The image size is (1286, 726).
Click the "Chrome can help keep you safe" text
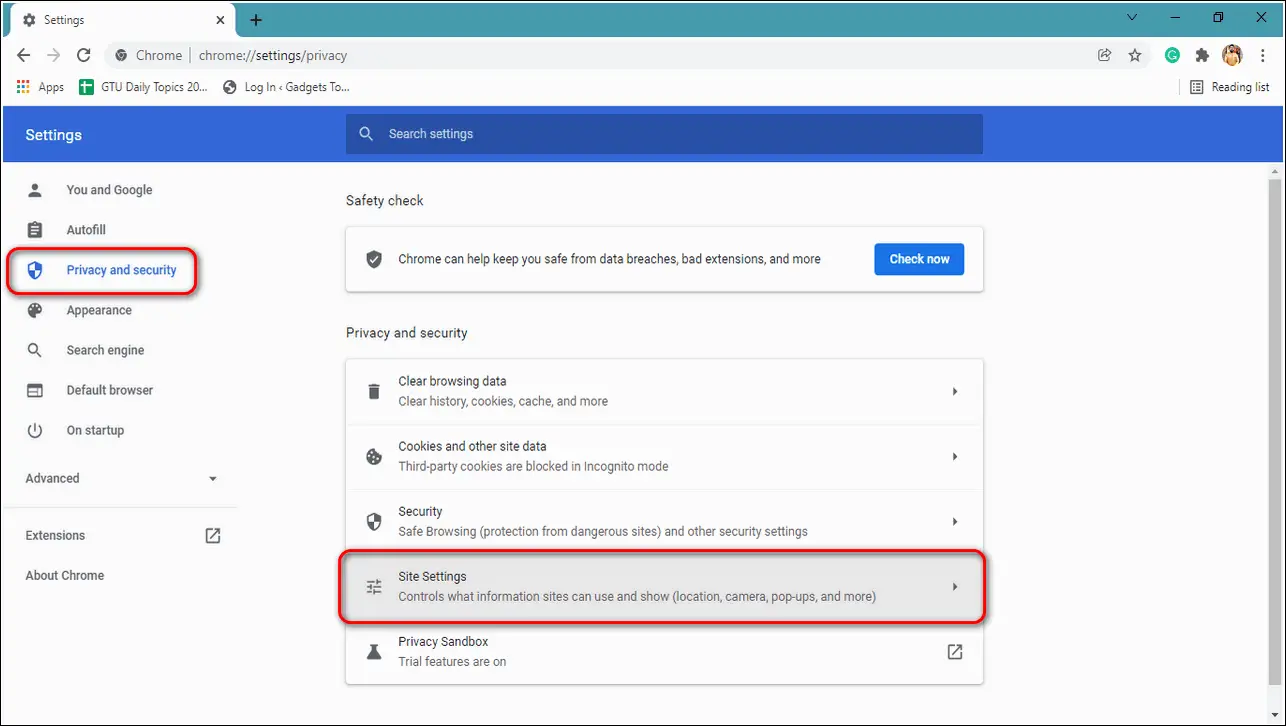609,259
